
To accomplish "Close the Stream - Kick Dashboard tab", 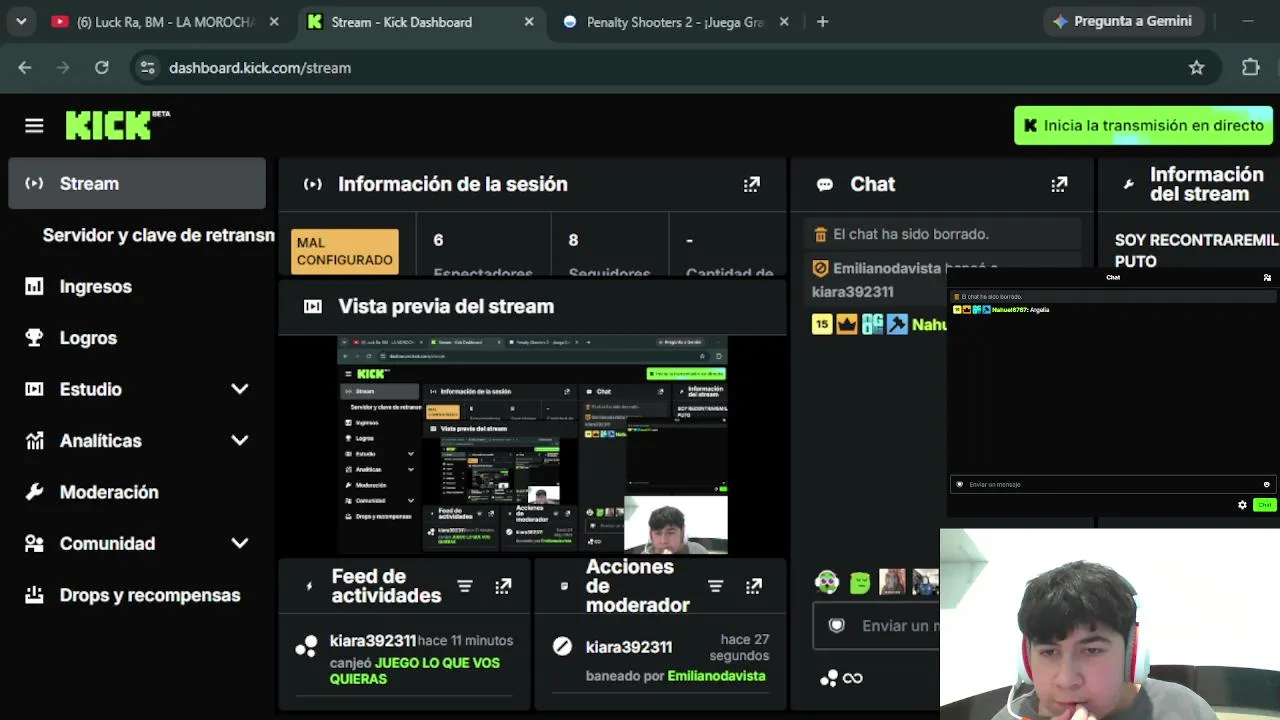I will [x=529, y=22].
